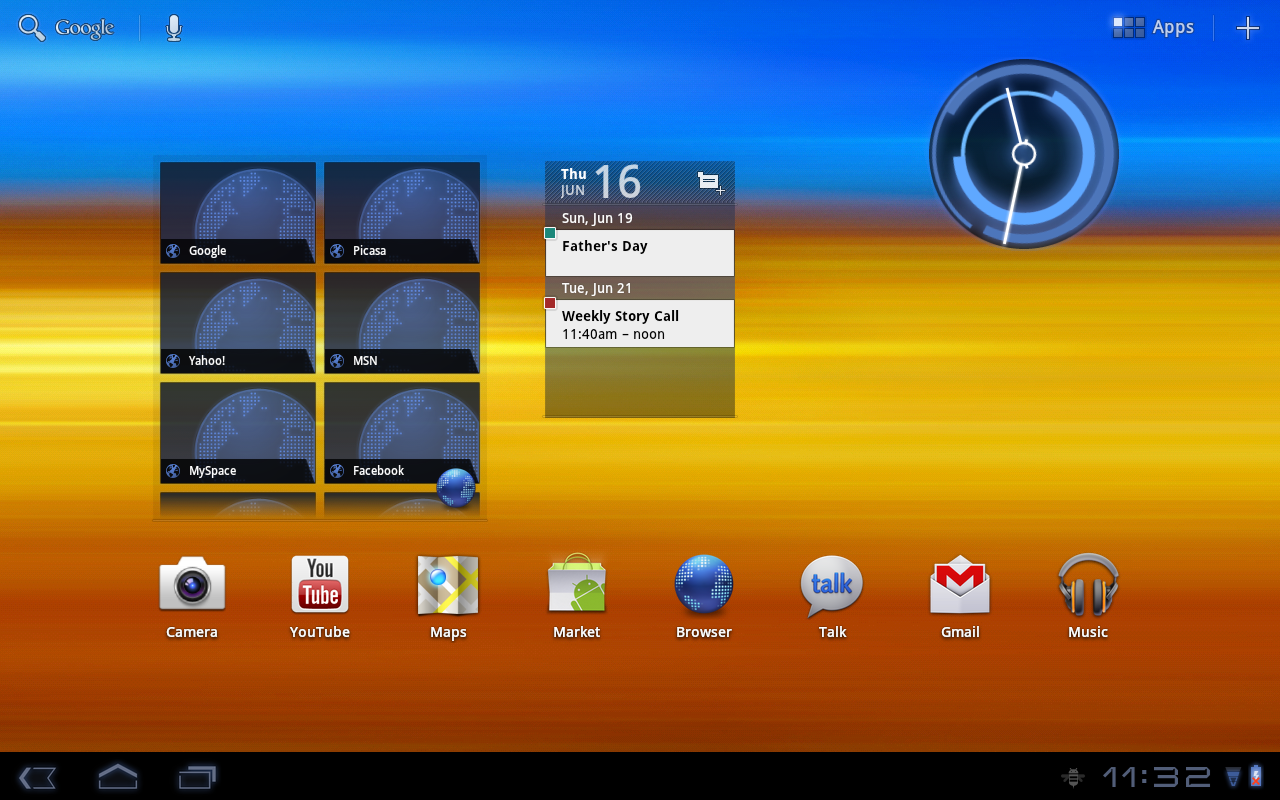Tap the system clock showing 11:32
The image size is (1280, 800).
coord(1156,777)
